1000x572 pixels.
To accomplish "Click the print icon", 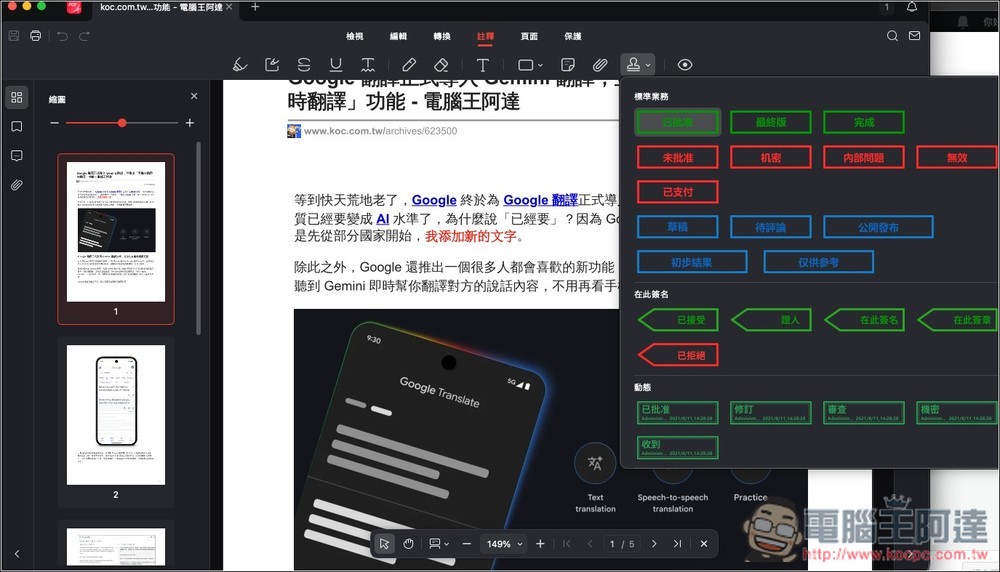I will [36, 36].
